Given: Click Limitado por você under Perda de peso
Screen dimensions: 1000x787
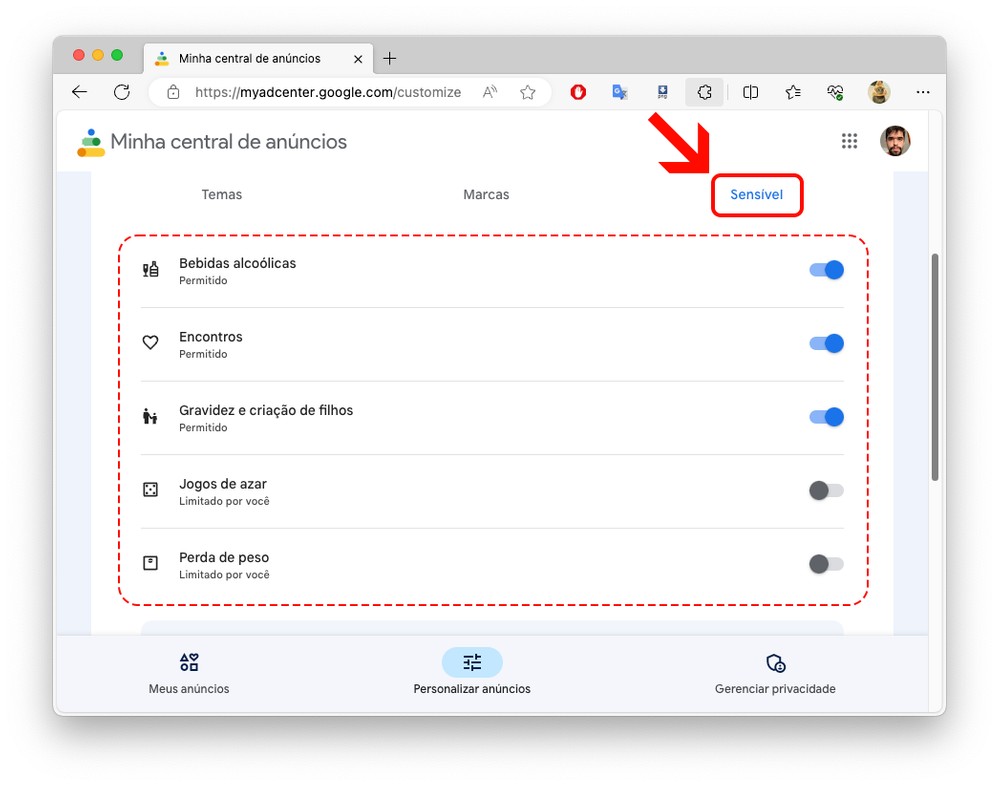Looking at the screenshot, I should point(224,575).
